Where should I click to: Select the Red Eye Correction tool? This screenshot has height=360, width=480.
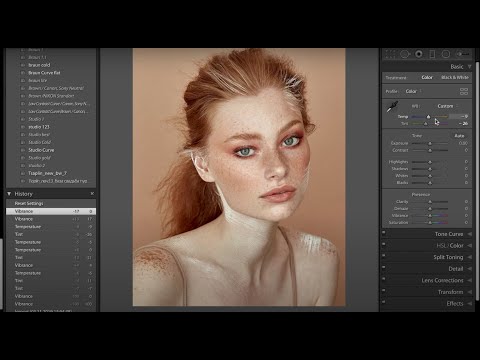coord(419,54)
